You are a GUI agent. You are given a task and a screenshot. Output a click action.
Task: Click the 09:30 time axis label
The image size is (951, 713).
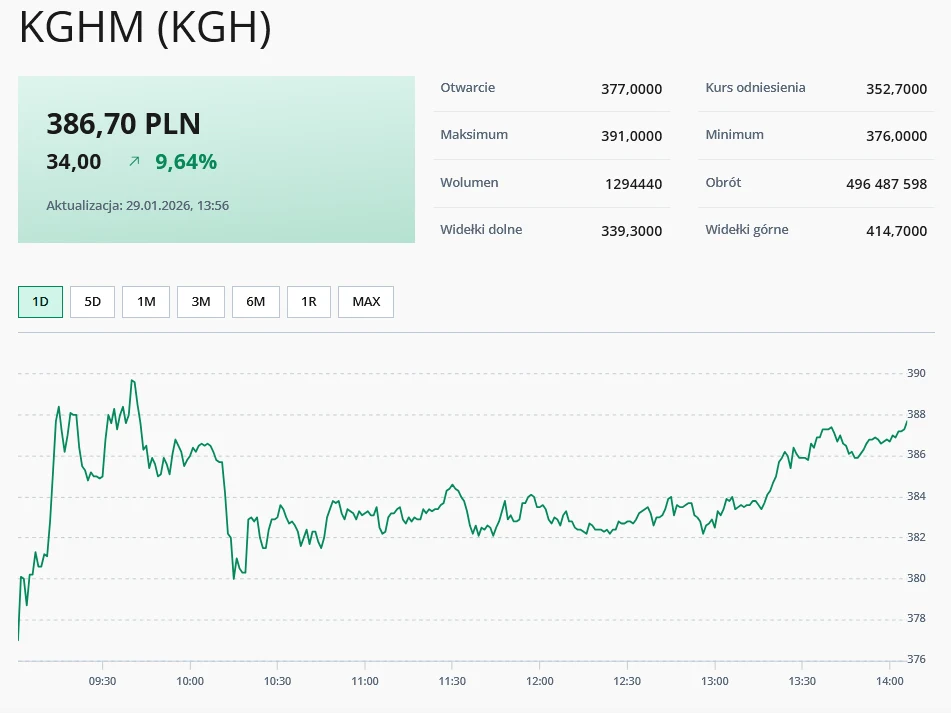[x=102, y=681]
